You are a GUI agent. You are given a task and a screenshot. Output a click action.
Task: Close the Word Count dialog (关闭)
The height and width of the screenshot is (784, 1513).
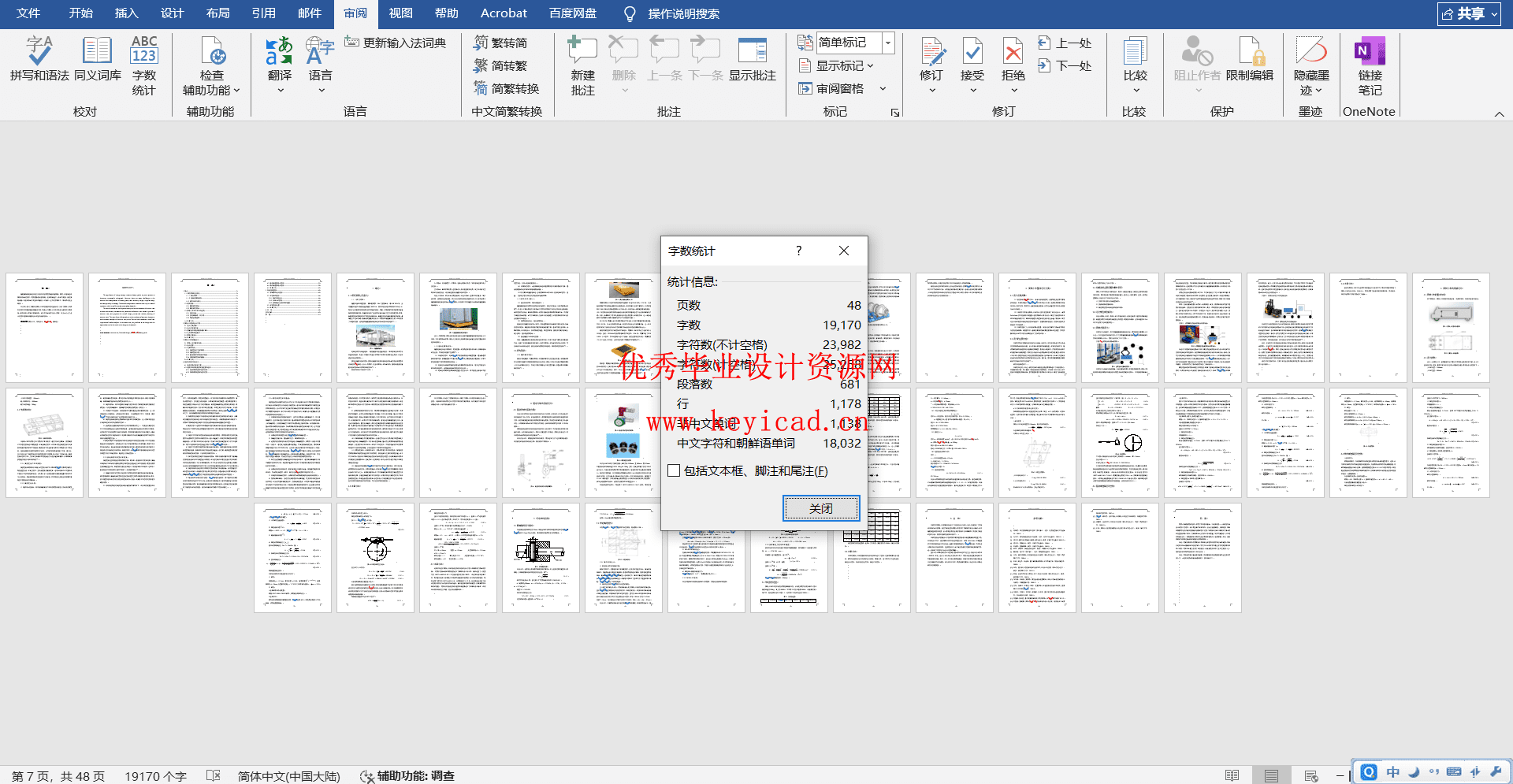(821, 508)
